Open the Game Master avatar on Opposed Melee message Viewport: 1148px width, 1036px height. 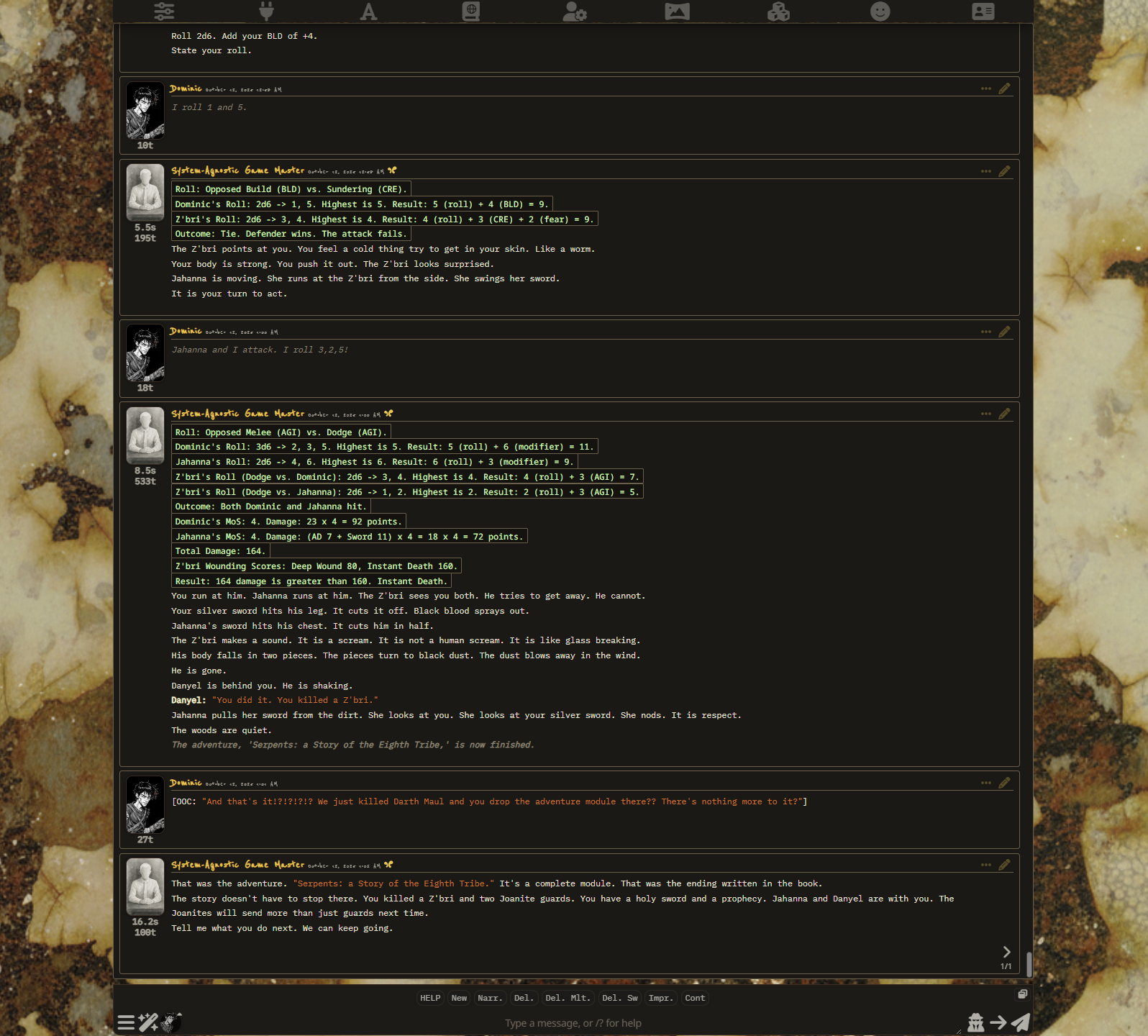coord(145,435)
